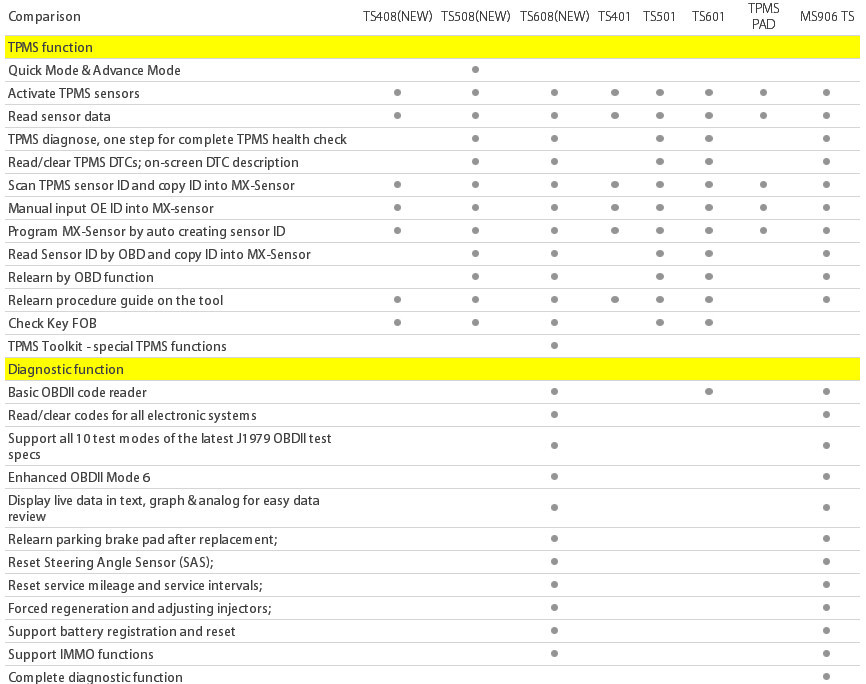Click Check Key FOB dot under TS508
The width and height of the screenshot is (866, 684).
(476, 323)
